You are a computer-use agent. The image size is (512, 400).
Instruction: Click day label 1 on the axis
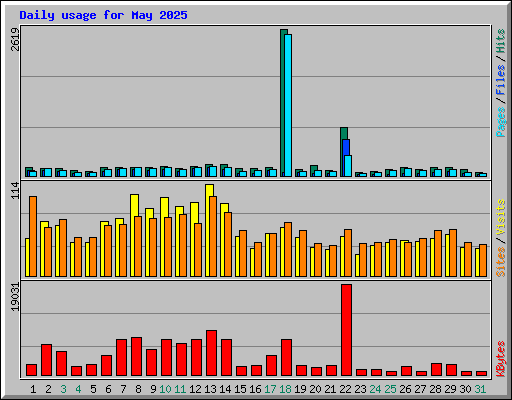click(33, 389)
